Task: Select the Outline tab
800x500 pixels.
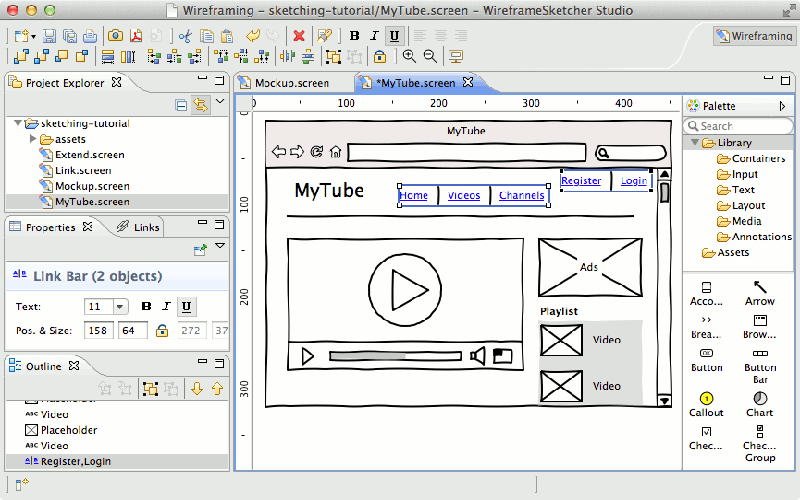Action: point(44,366)
